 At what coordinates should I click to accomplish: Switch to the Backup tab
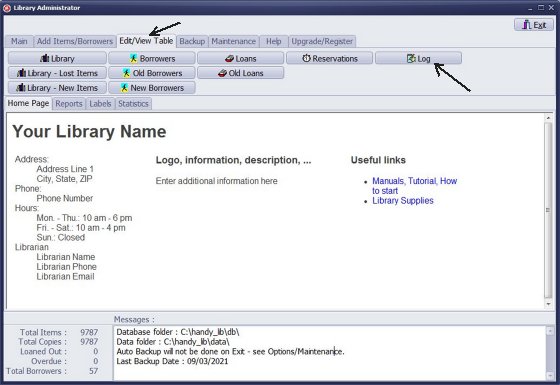[x=192, y=41]
